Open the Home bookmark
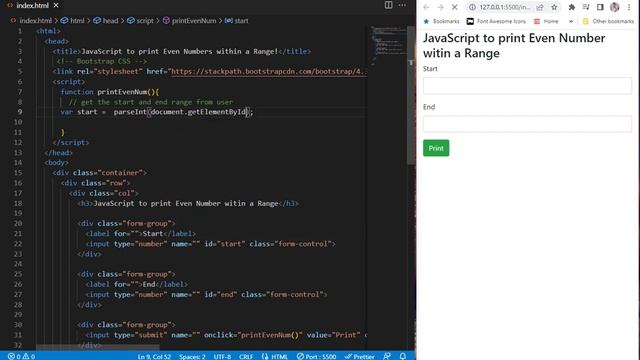640x360 pixels. pos(546,21)
